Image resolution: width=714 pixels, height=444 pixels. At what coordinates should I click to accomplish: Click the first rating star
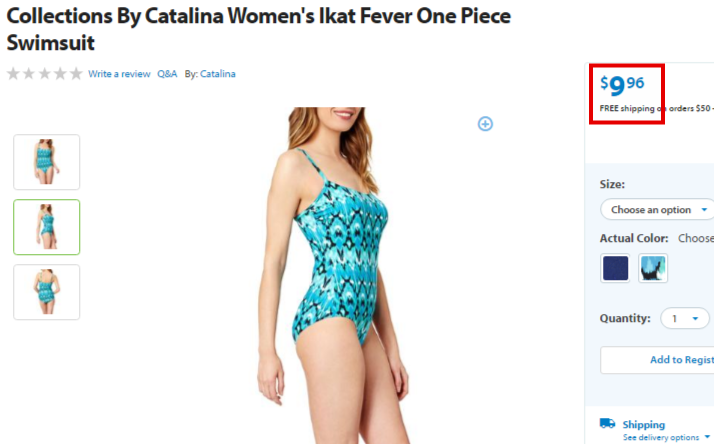pyautogui.click(x=13, y=73)
